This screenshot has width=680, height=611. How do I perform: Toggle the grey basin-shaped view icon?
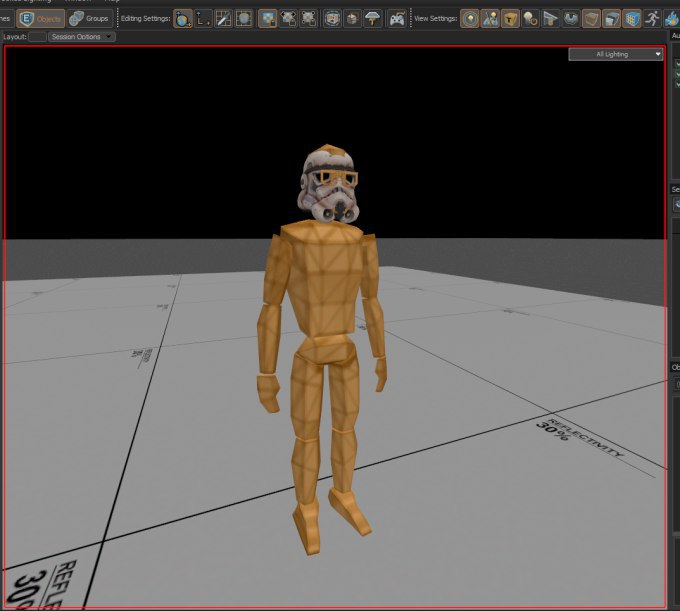pos(571,19)
